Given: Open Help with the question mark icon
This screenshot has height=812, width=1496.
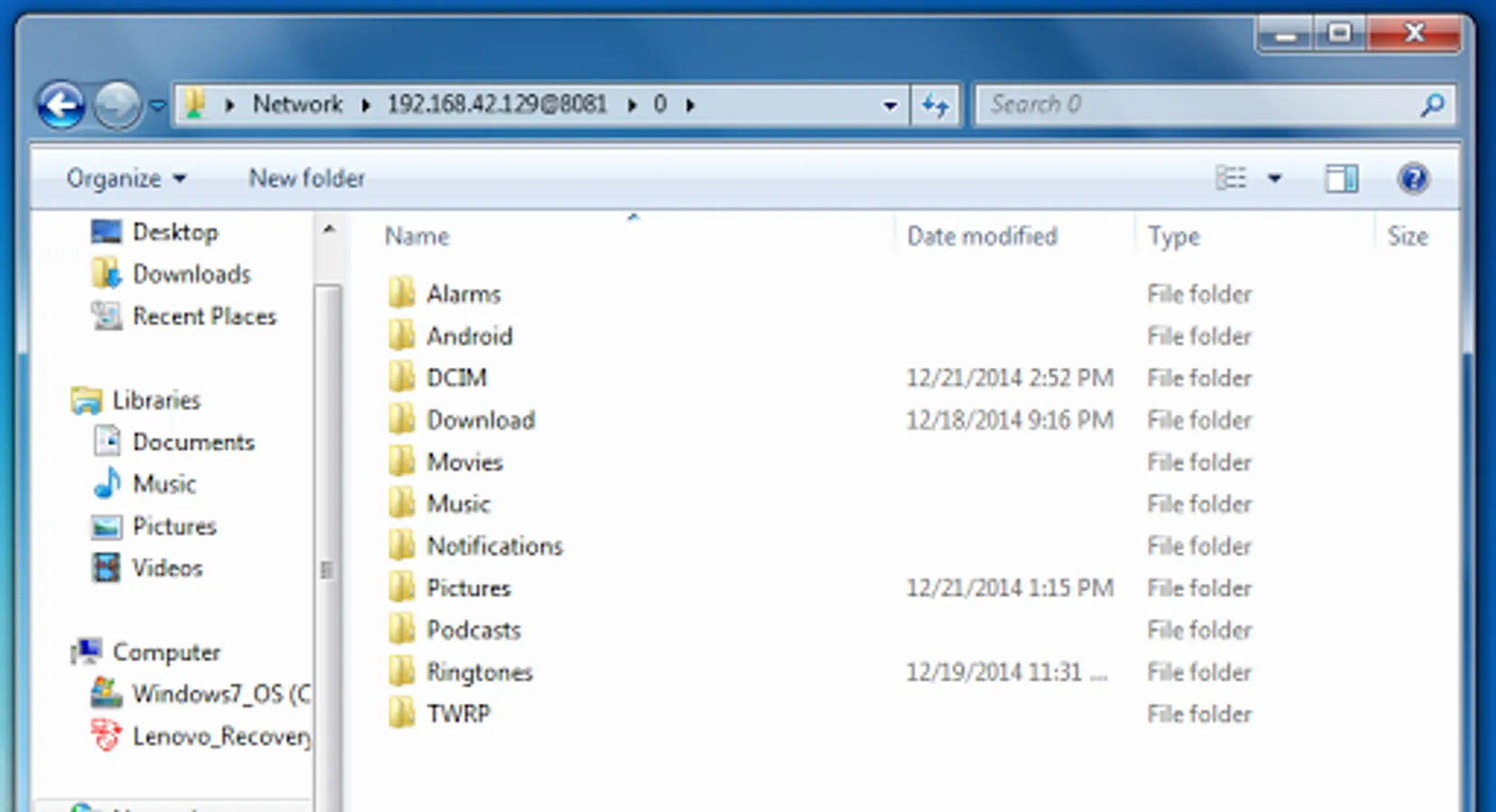Looking at the screenshot, I should pyautogui.click(x=1413, y=179).
